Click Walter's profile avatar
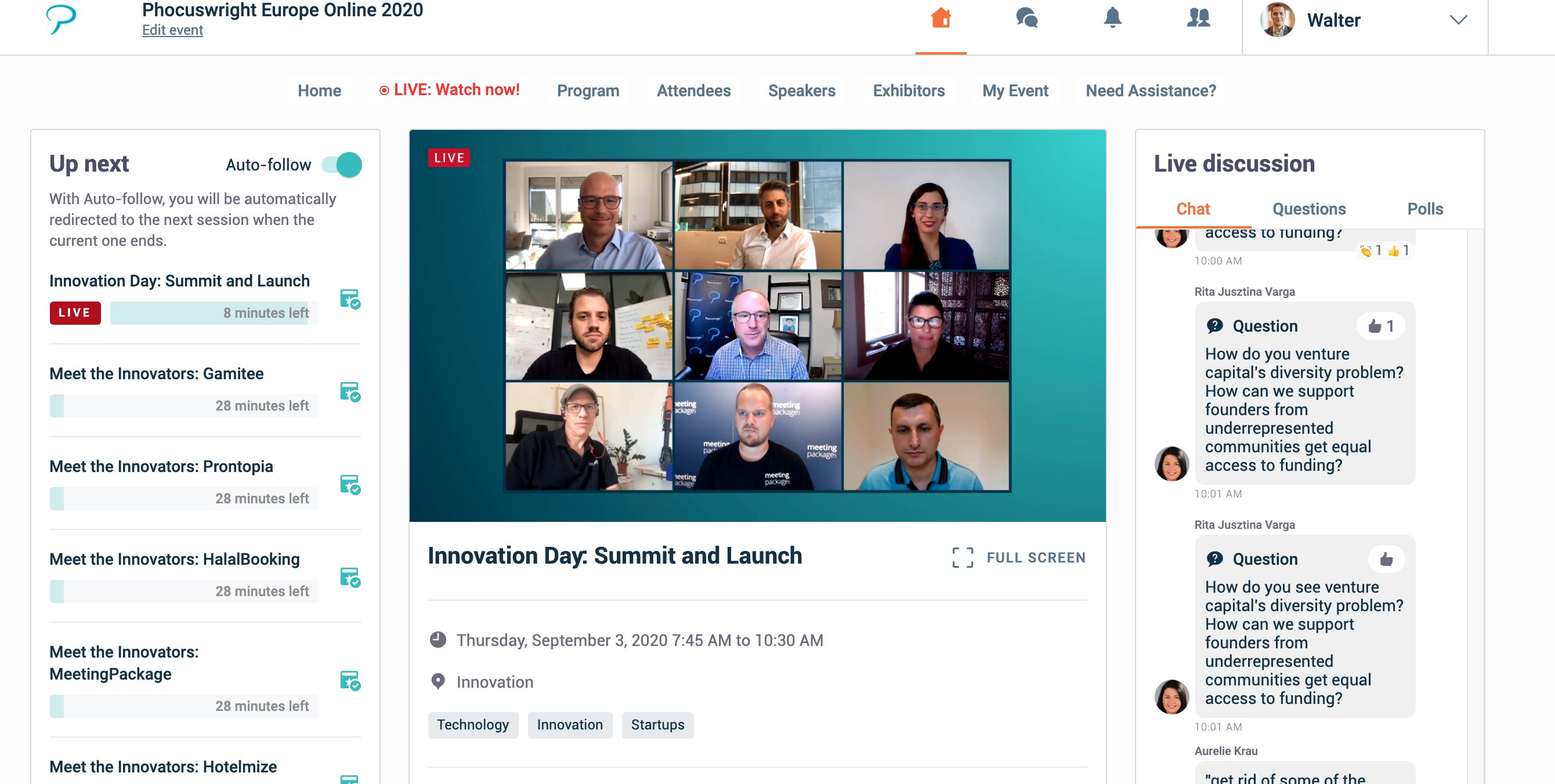This screenshot has width=1555, height=784. pyautogui.click(x=1276, y=20)
